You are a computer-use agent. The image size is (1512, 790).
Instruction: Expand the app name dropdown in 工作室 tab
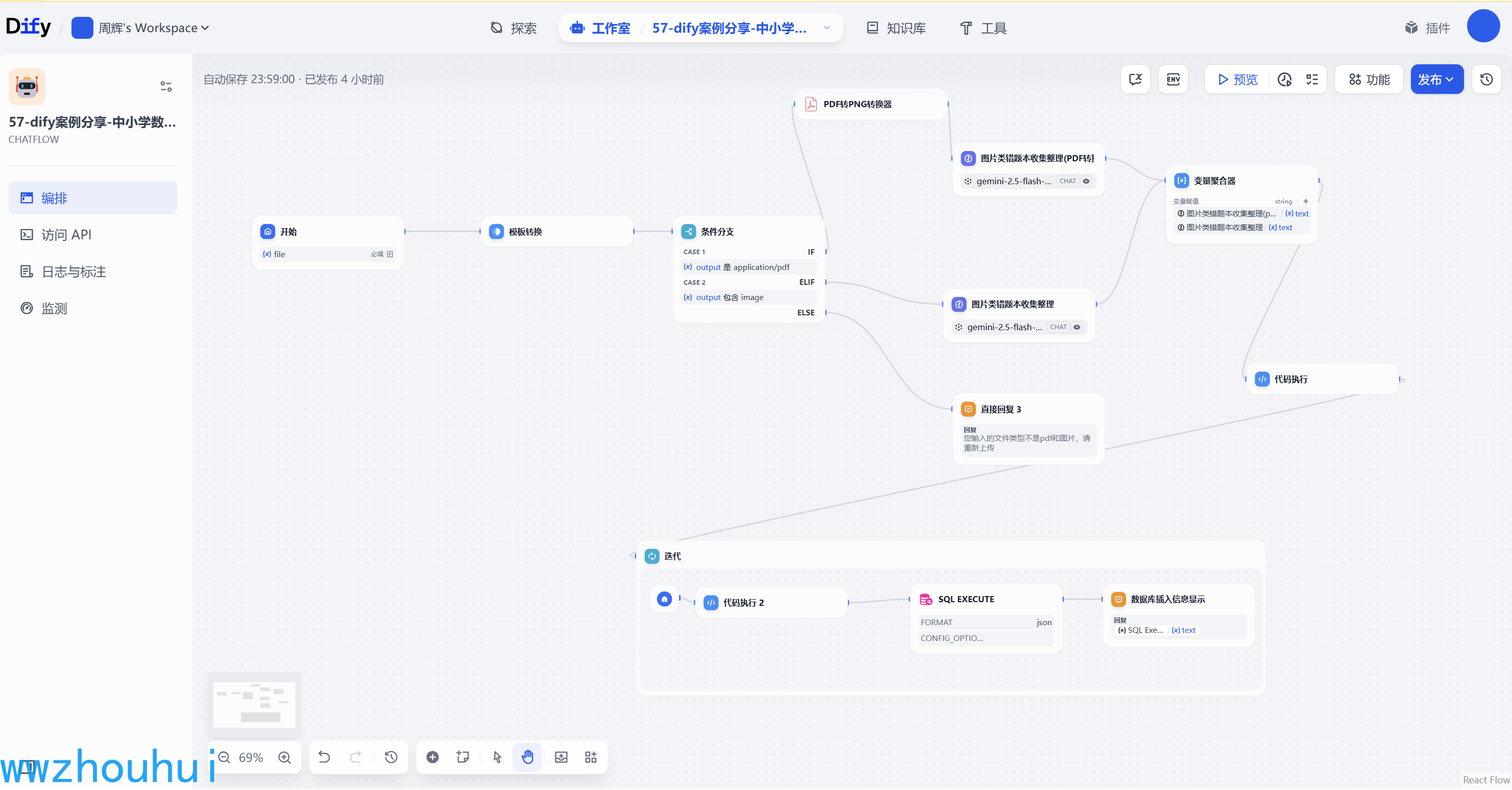click(826, 28)
